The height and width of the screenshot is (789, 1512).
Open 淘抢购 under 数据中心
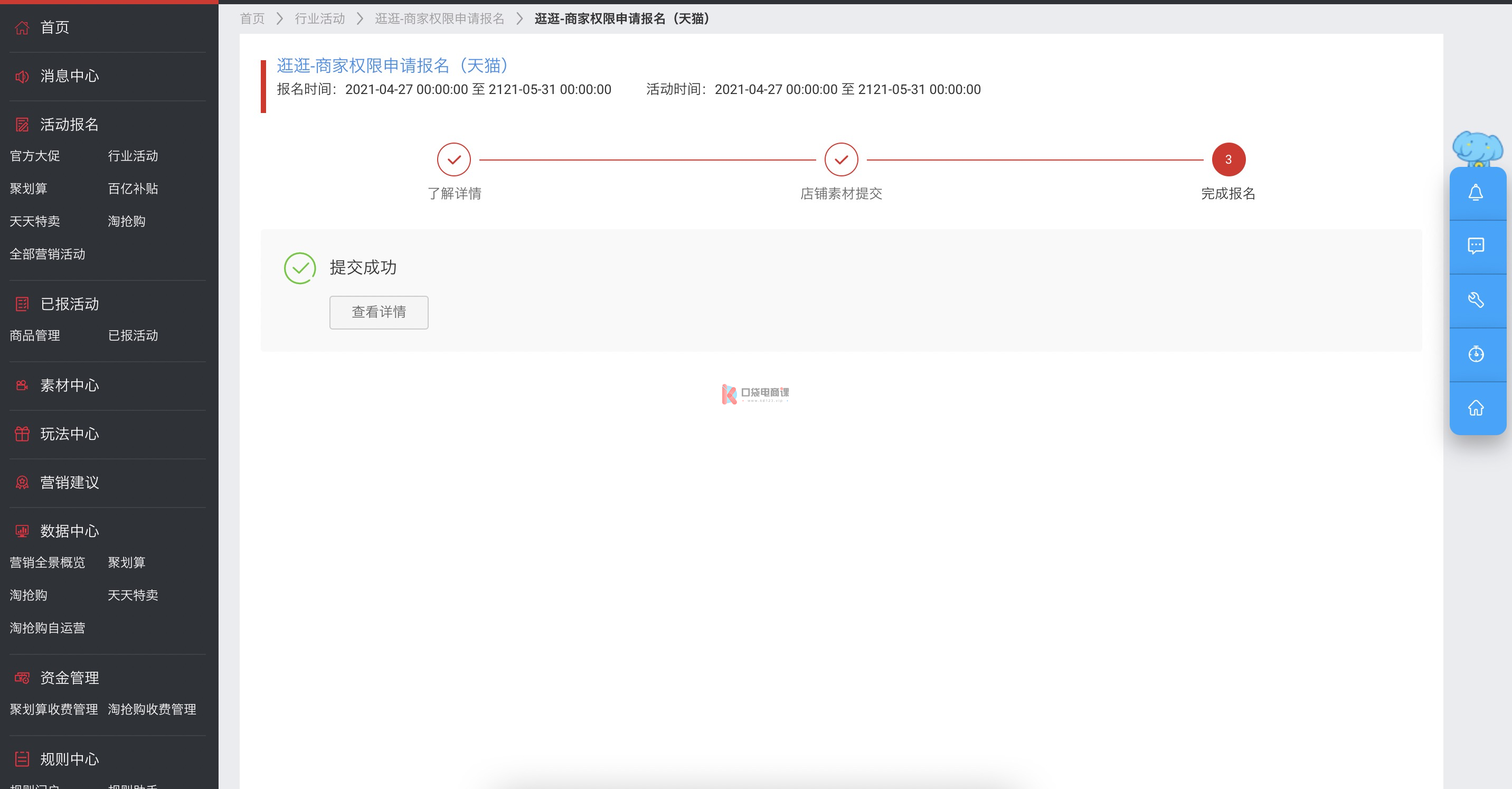tap(28, 596)
